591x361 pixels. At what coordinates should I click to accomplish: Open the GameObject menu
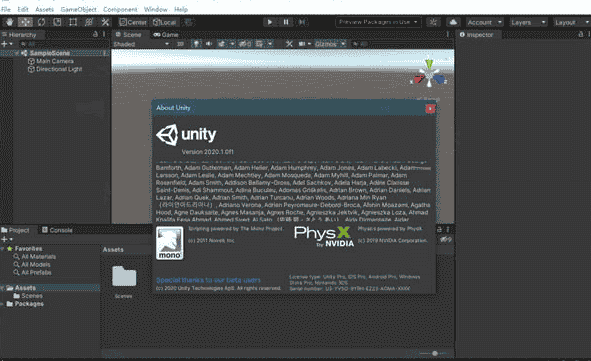pos(78,9)
